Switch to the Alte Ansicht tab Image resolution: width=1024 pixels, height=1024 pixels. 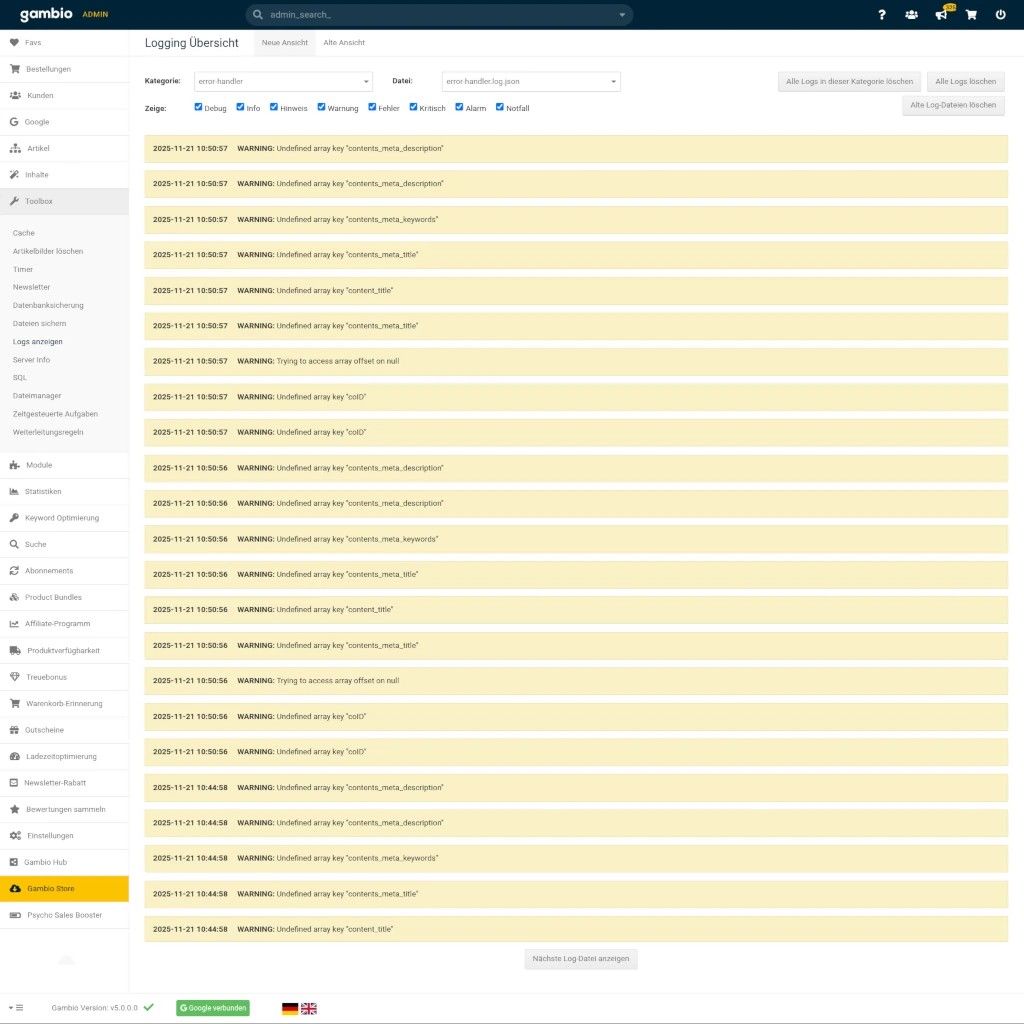point(344,43)
